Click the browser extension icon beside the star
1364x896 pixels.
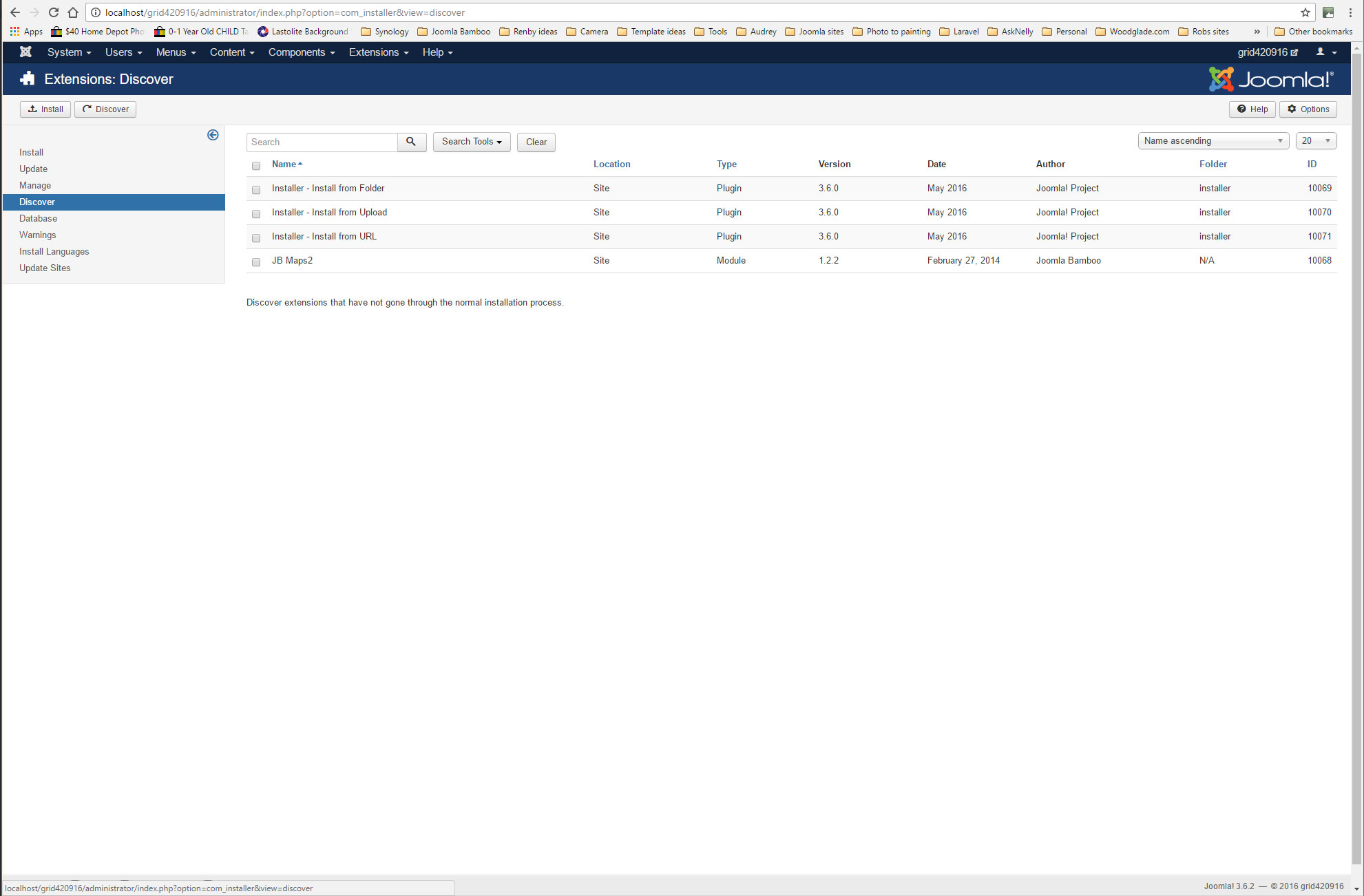point(1328,12)
